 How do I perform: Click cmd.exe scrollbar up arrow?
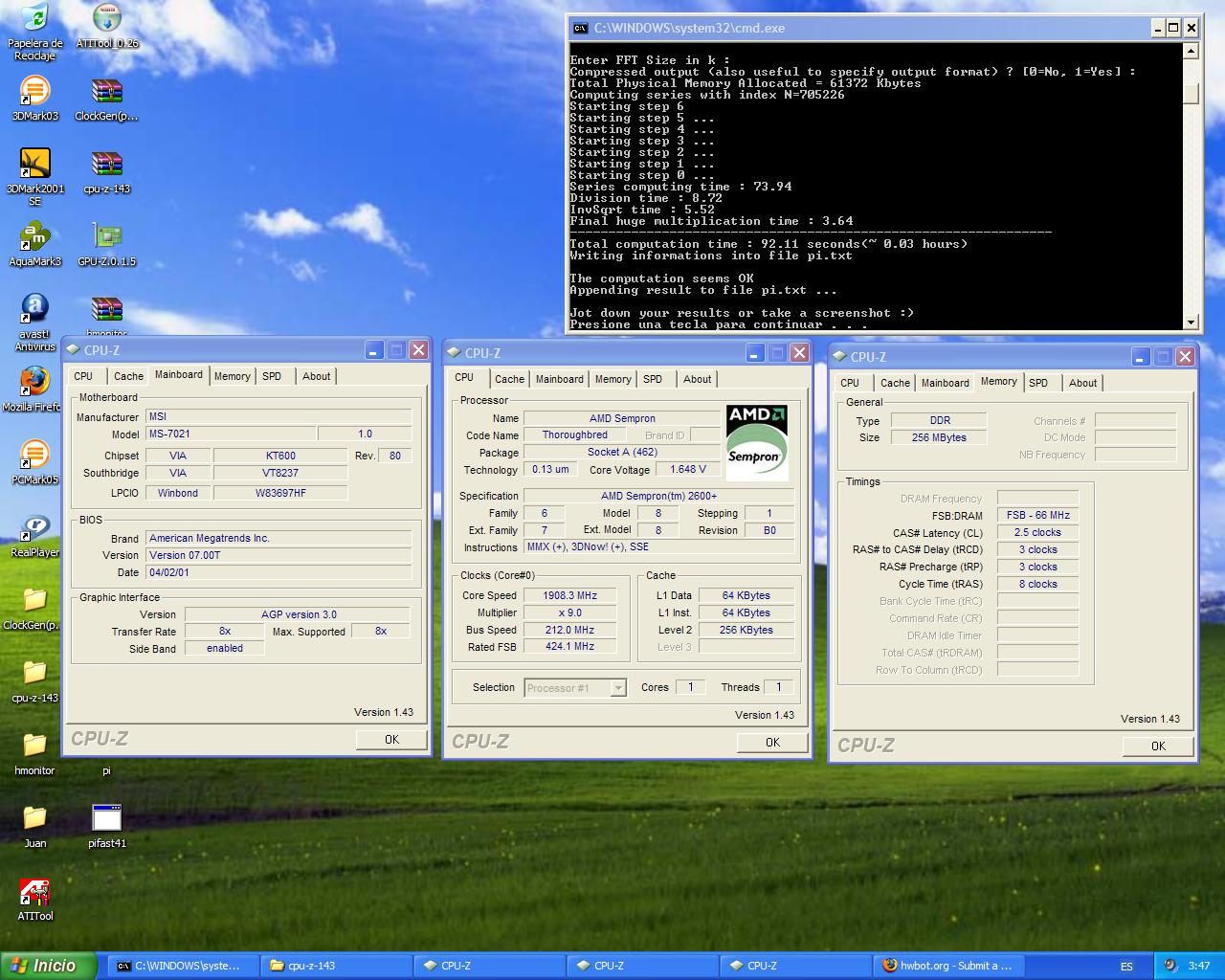pyautogui.click(x=1191, y=52)
